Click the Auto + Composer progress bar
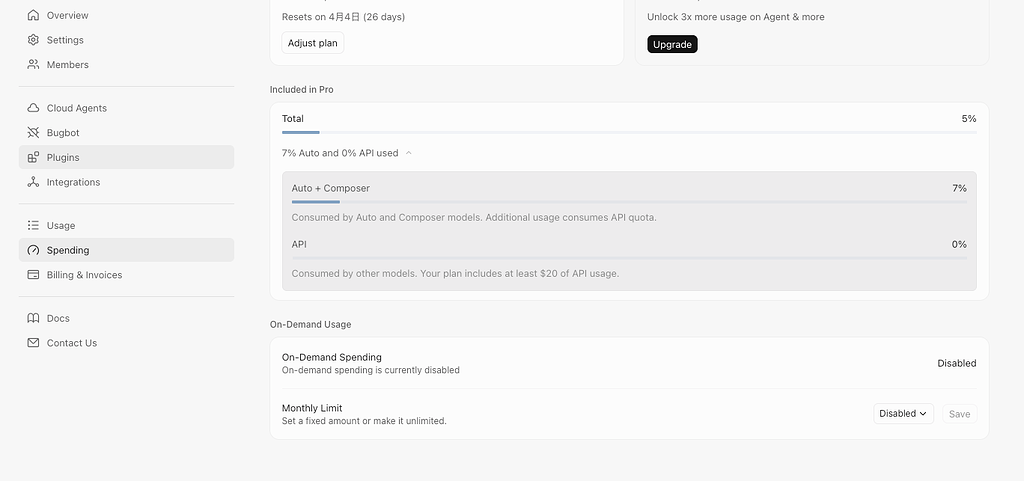Screen dimensions: 1024x481 [x=629, y=202]
